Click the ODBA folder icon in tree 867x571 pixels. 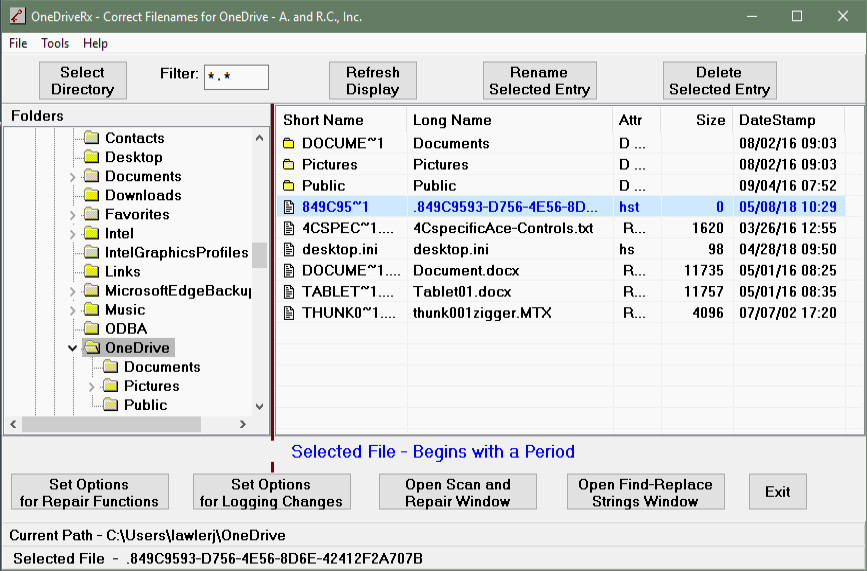tap(91, 328)
